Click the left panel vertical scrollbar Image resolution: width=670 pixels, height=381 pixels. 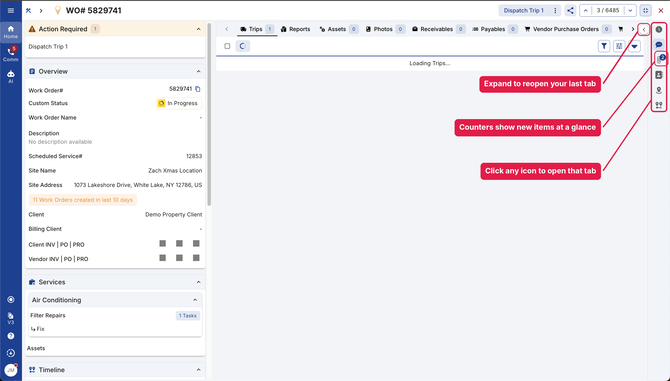[x=209, y=114]
